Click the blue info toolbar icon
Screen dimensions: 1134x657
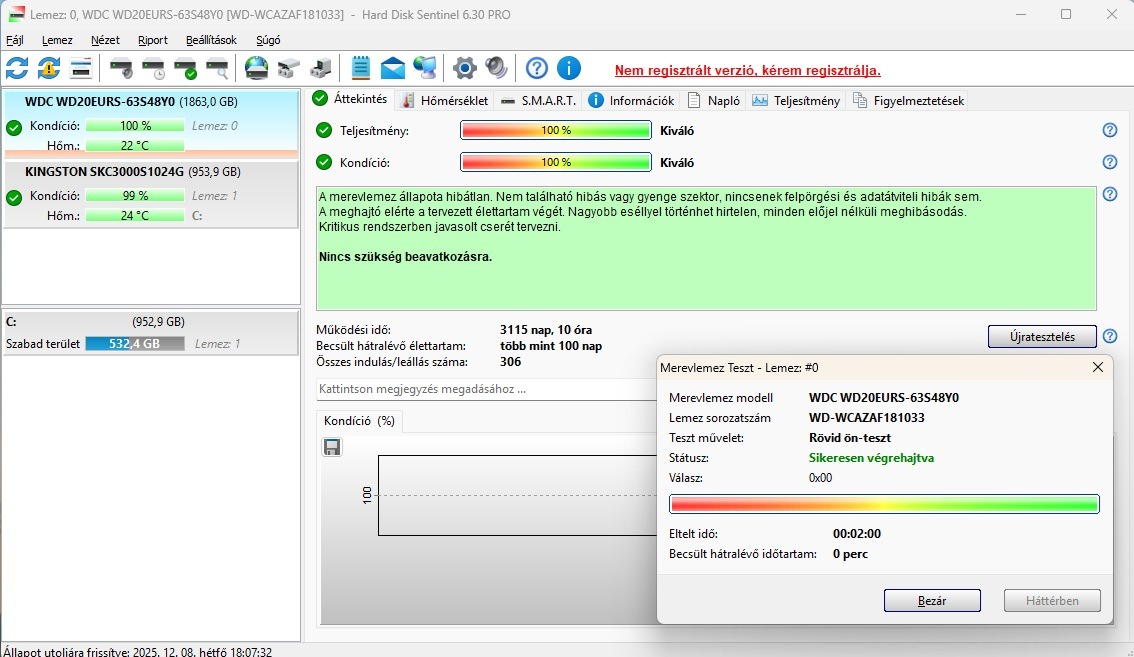click(x=569, y=68)
